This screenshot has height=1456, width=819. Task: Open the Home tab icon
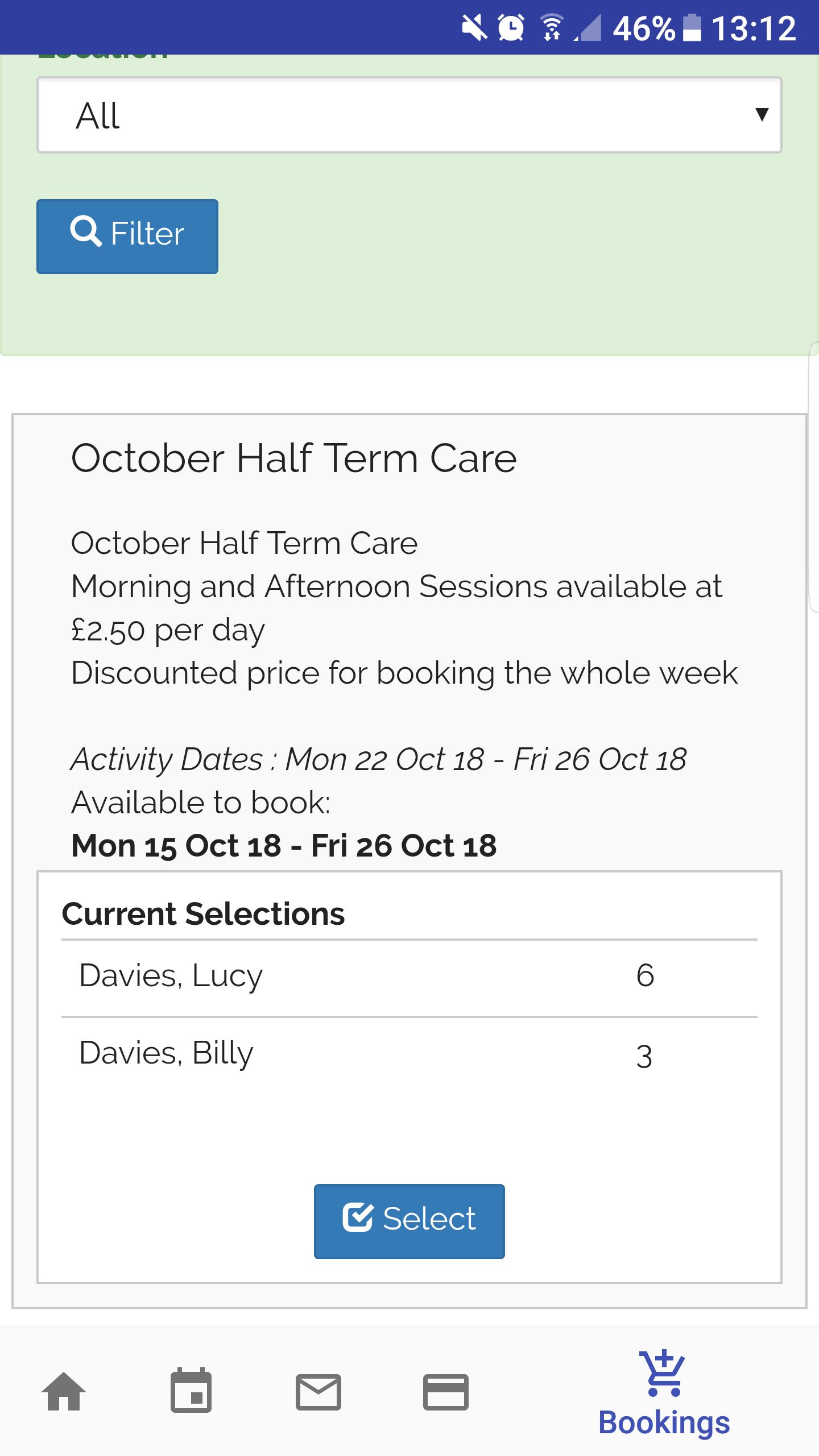point(64,1392)
